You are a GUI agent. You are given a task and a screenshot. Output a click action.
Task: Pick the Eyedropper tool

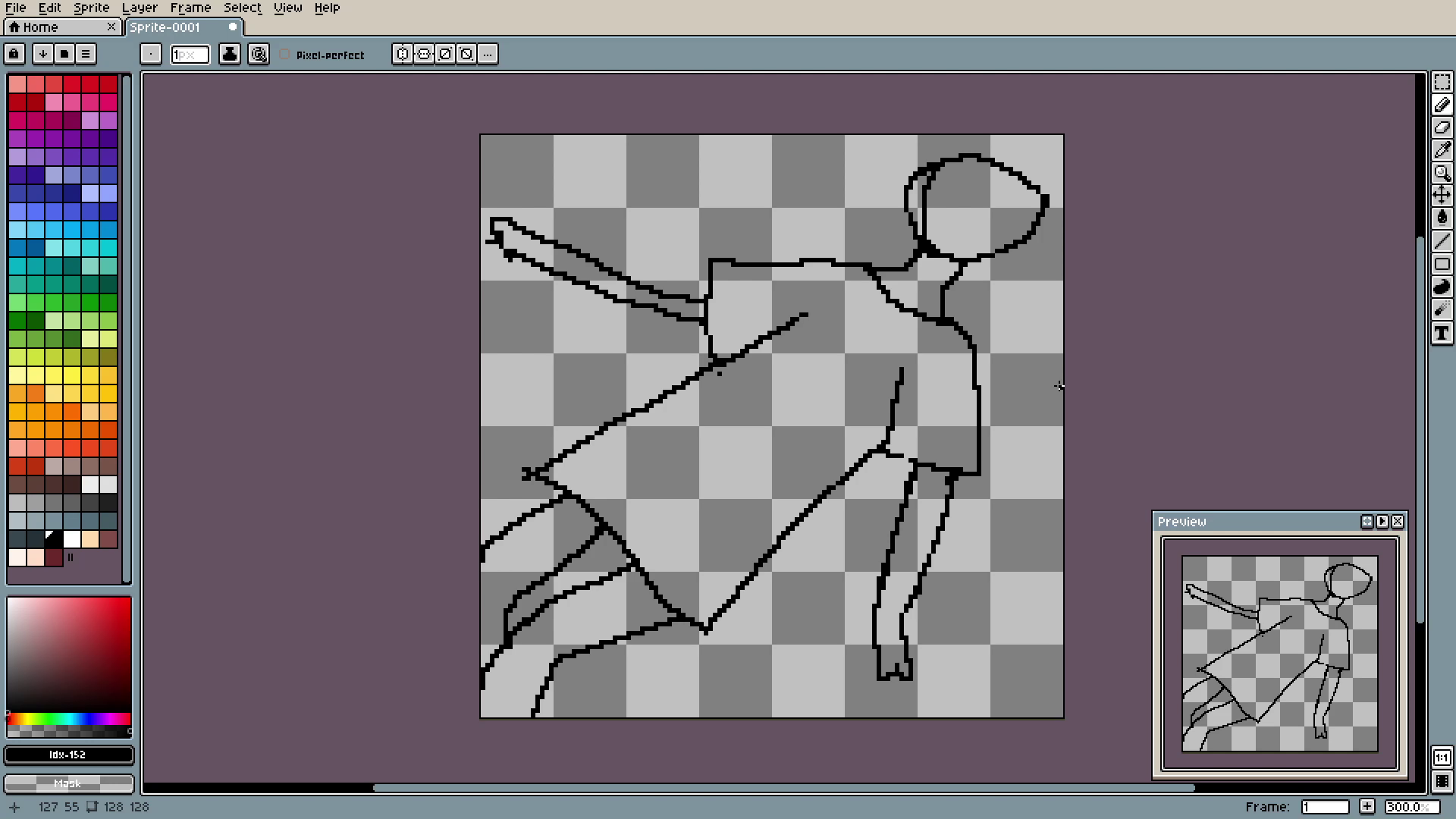[x=1442, y=150]
